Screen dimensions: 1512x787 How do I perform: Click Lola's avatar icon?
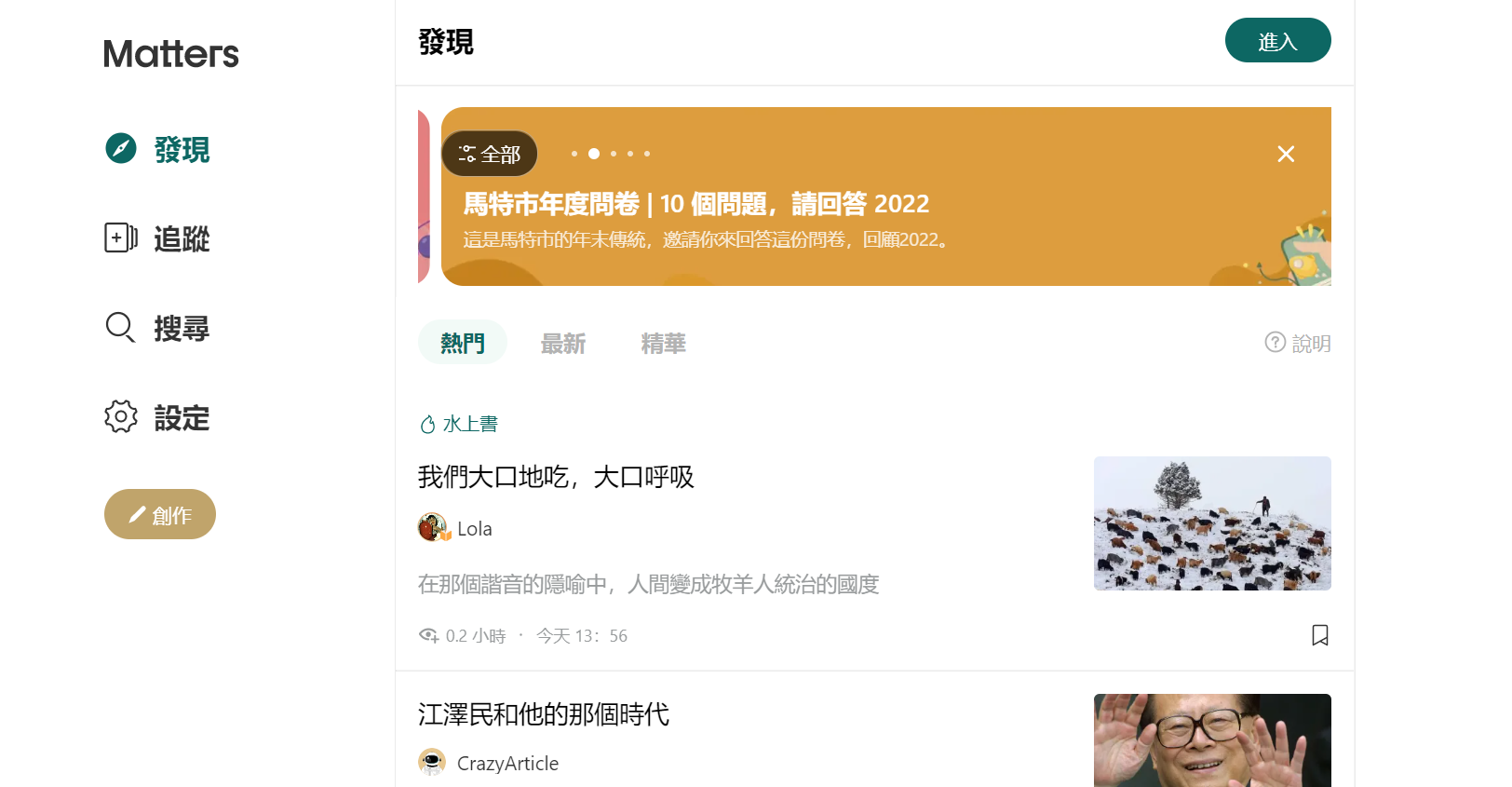[x=432, y=527]
